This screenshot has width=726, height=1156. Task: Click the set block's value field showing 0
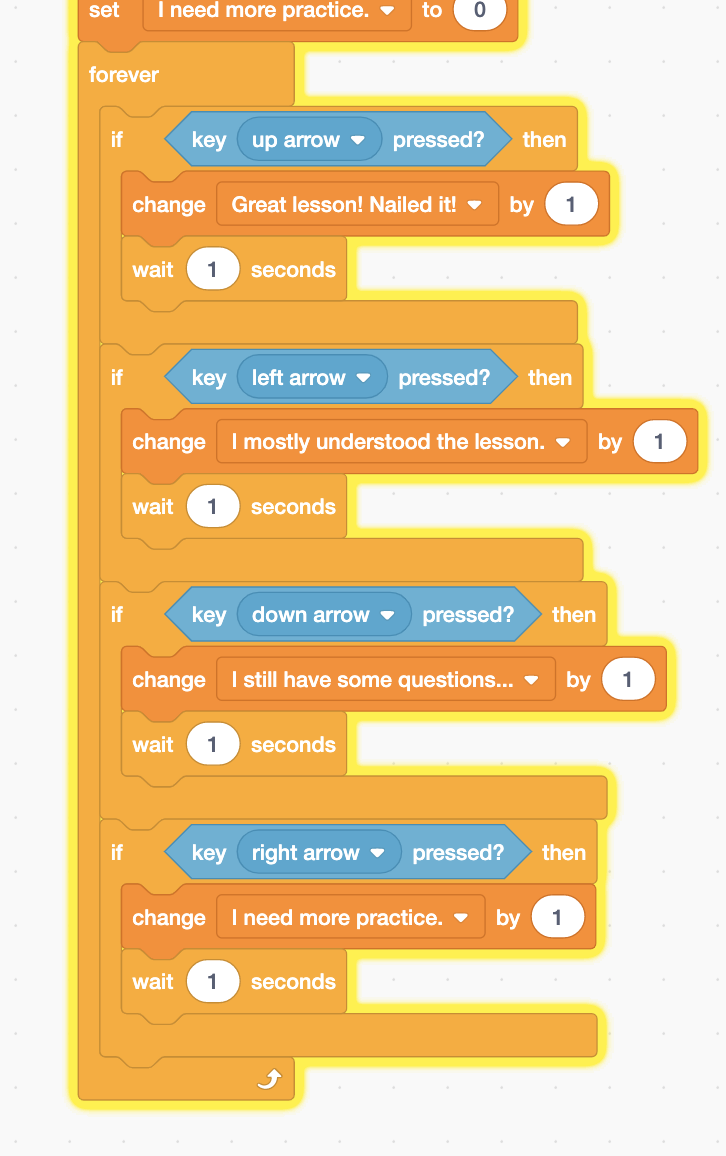point(480,12)
